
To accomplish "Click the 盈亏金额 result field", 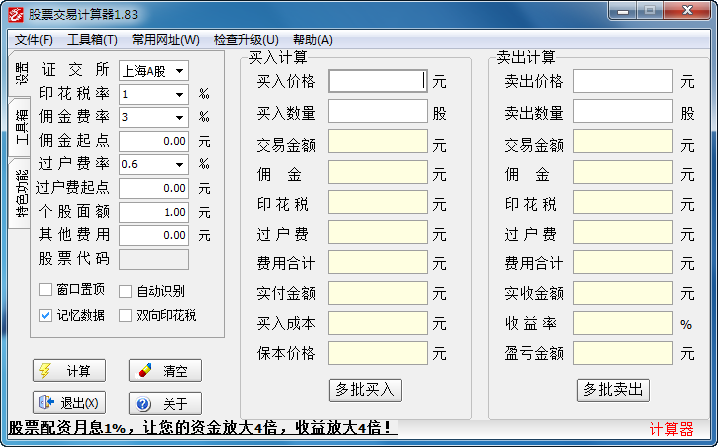I will [623, 353].
